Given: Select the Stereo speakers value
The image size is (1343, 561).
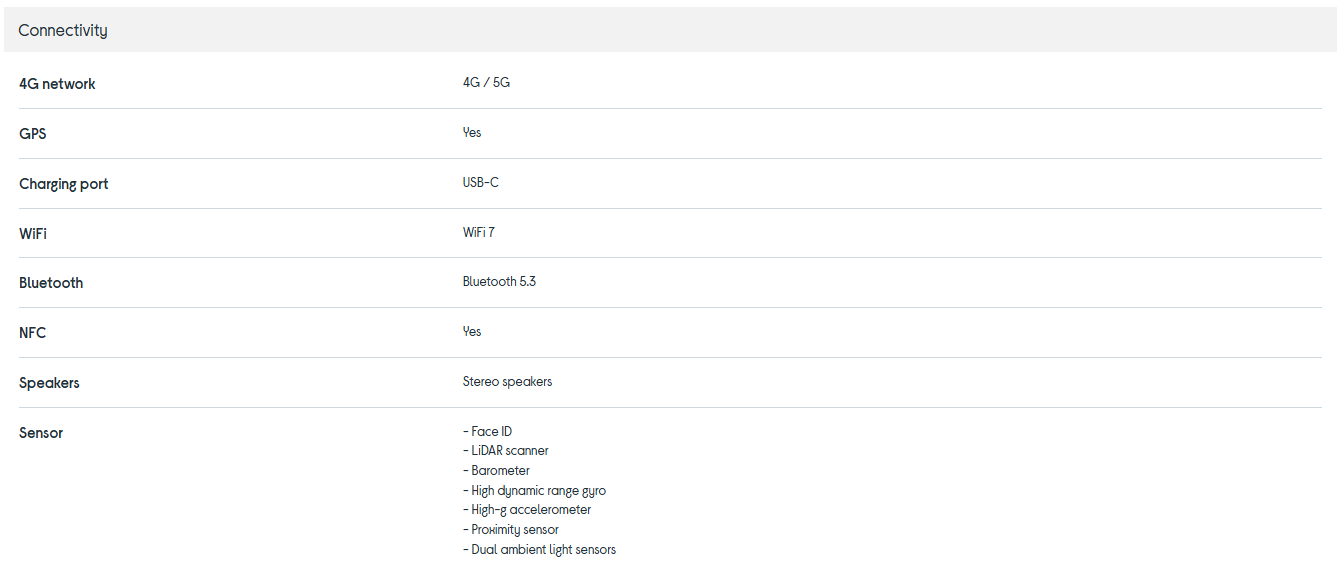Looking at the screenshot, I should click(507, 382).
